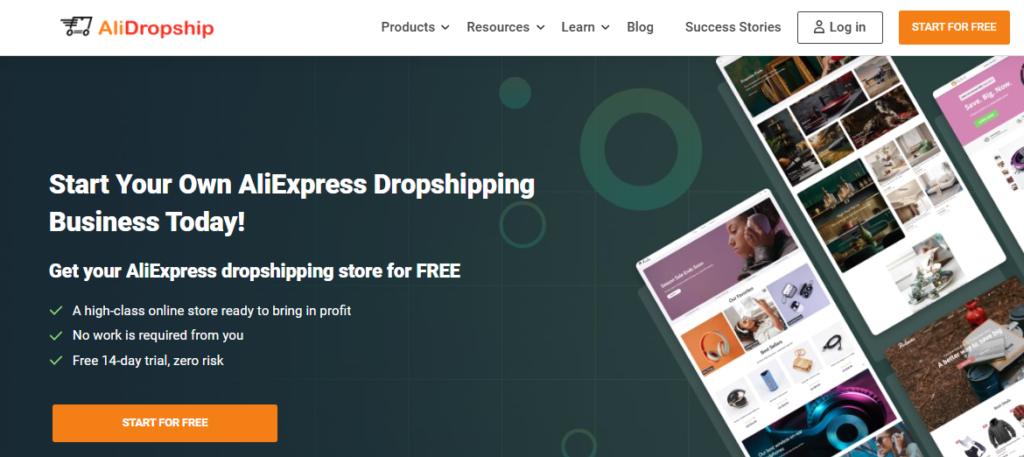Click START FOR FREE button below the checklist
1024x457 pixels.
[165, 423]
